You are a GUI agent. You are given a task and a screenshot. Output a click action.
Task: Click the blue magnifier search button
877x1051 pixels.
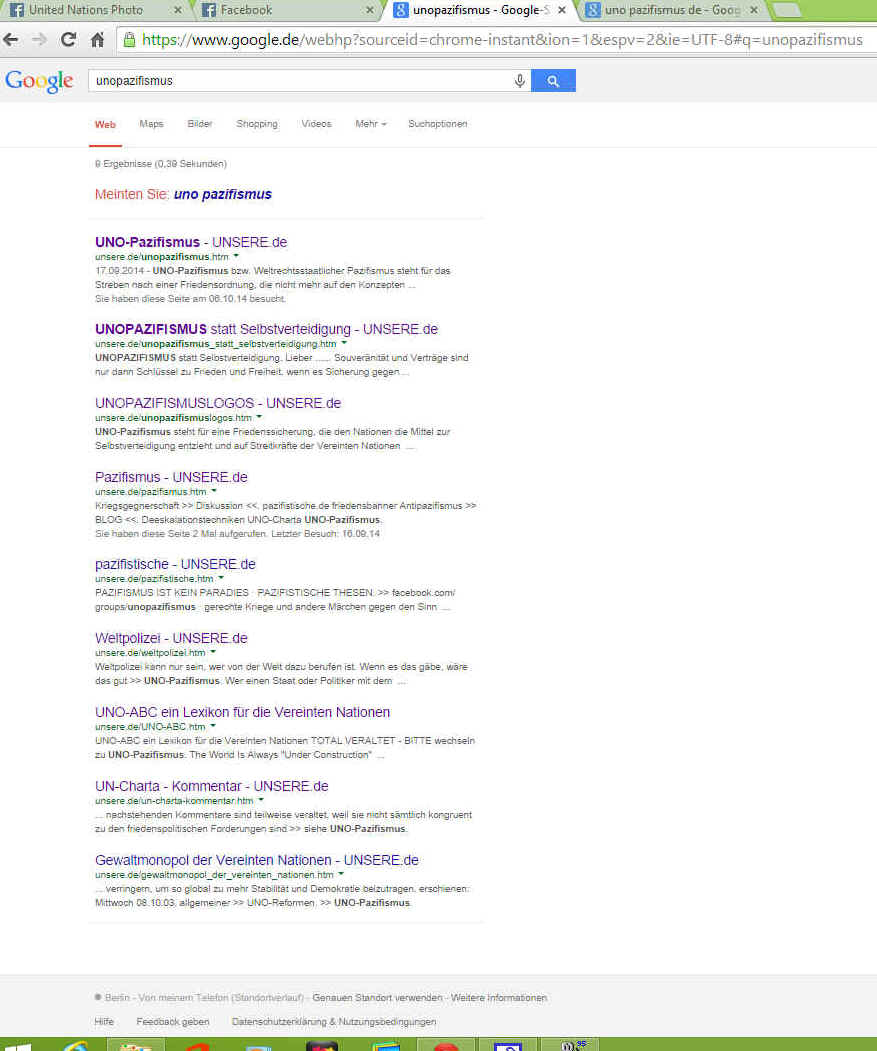point(553,80)
